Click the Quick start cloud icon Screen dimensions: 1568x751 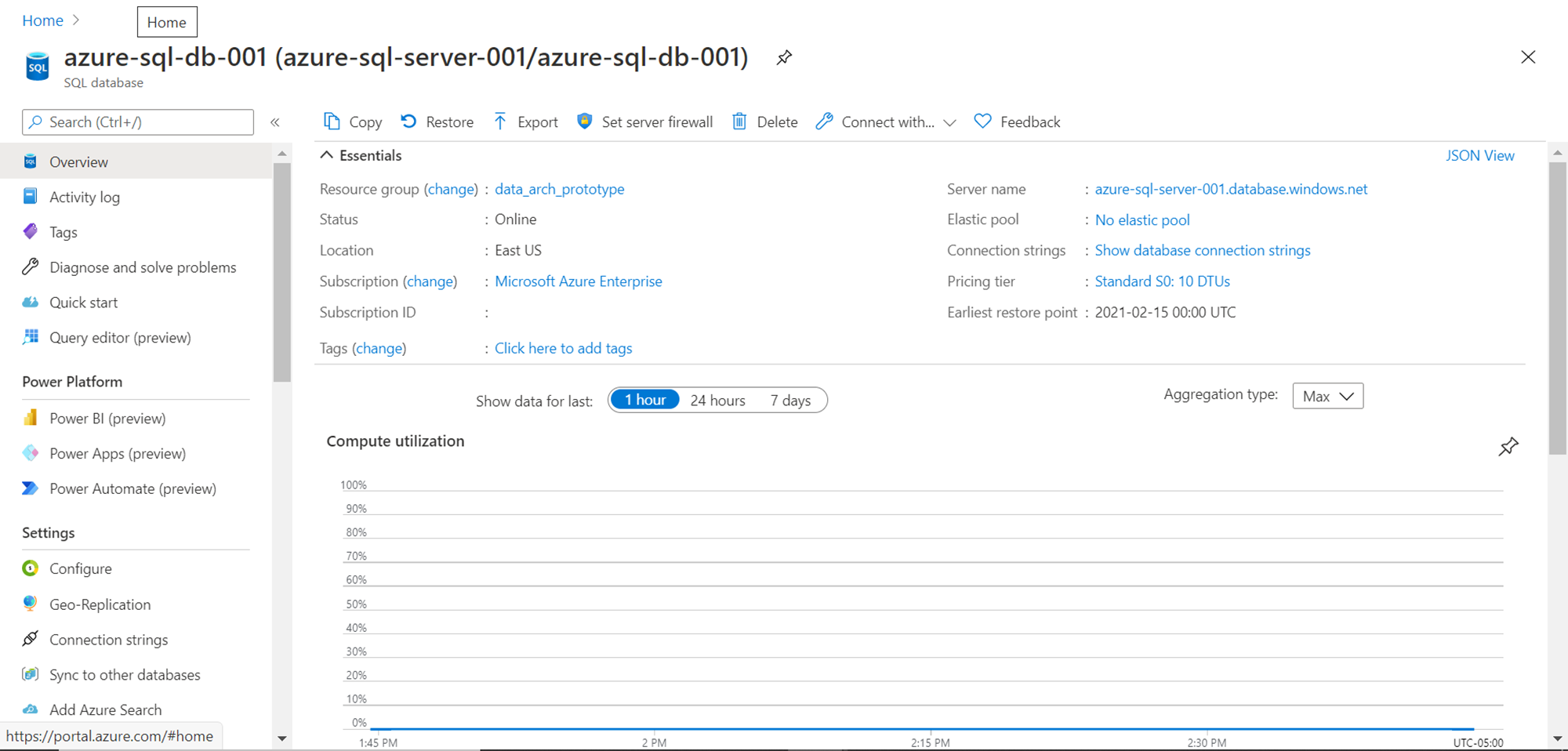[x=31, y=302]
